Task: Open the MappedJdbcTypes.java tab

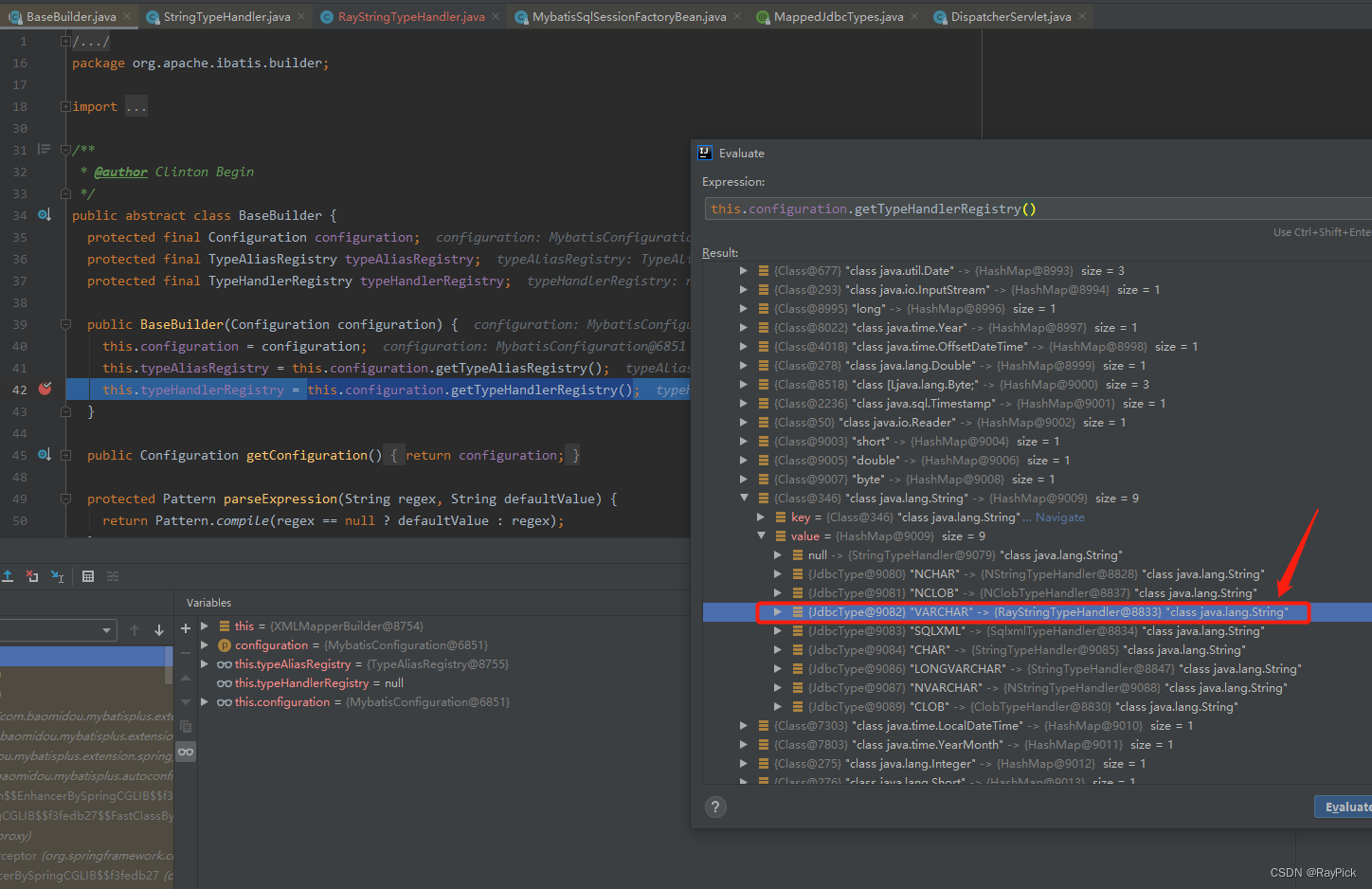Action: click(839, 16)
